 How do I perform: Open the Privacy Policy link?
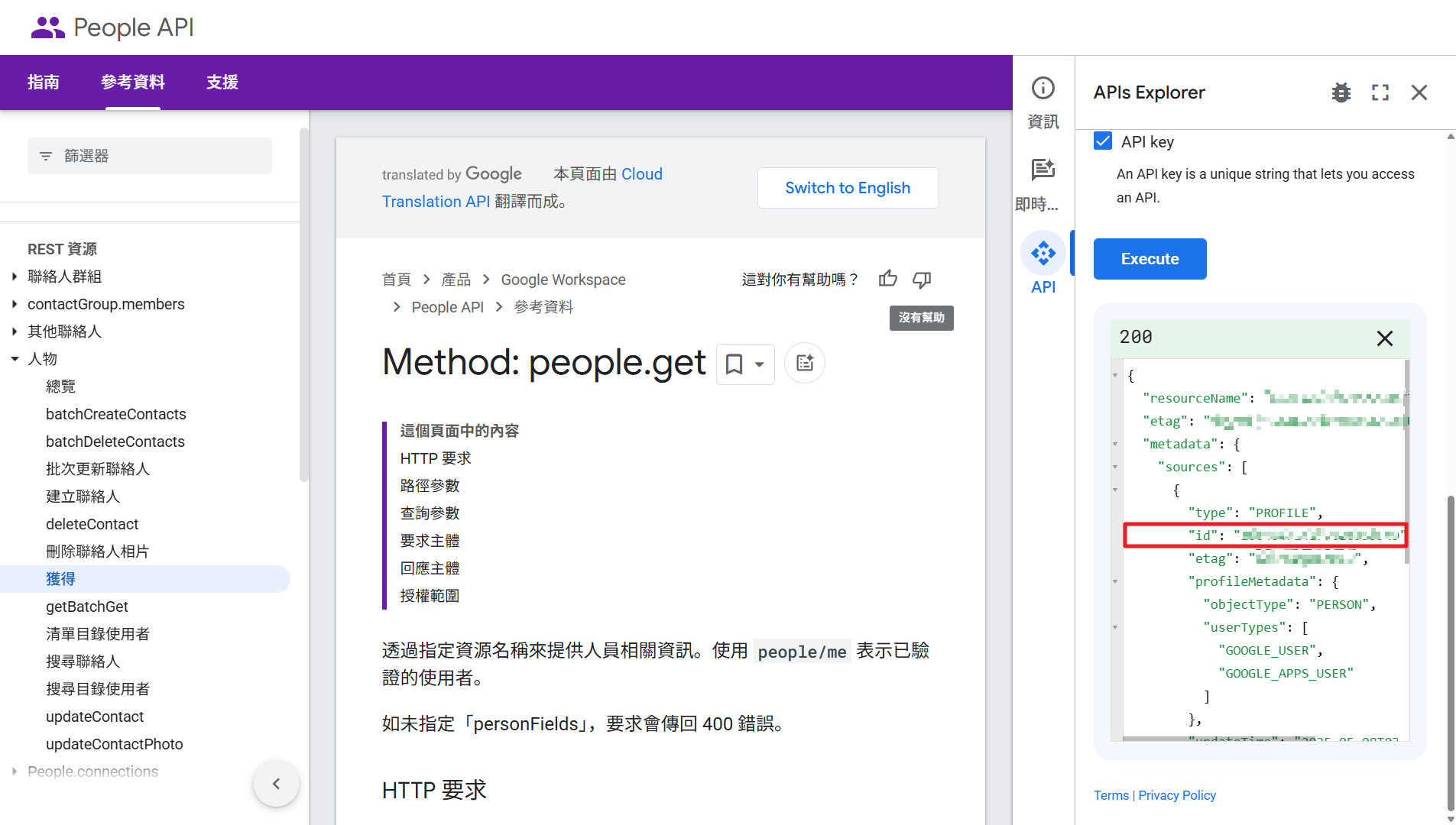(1177, 795)
